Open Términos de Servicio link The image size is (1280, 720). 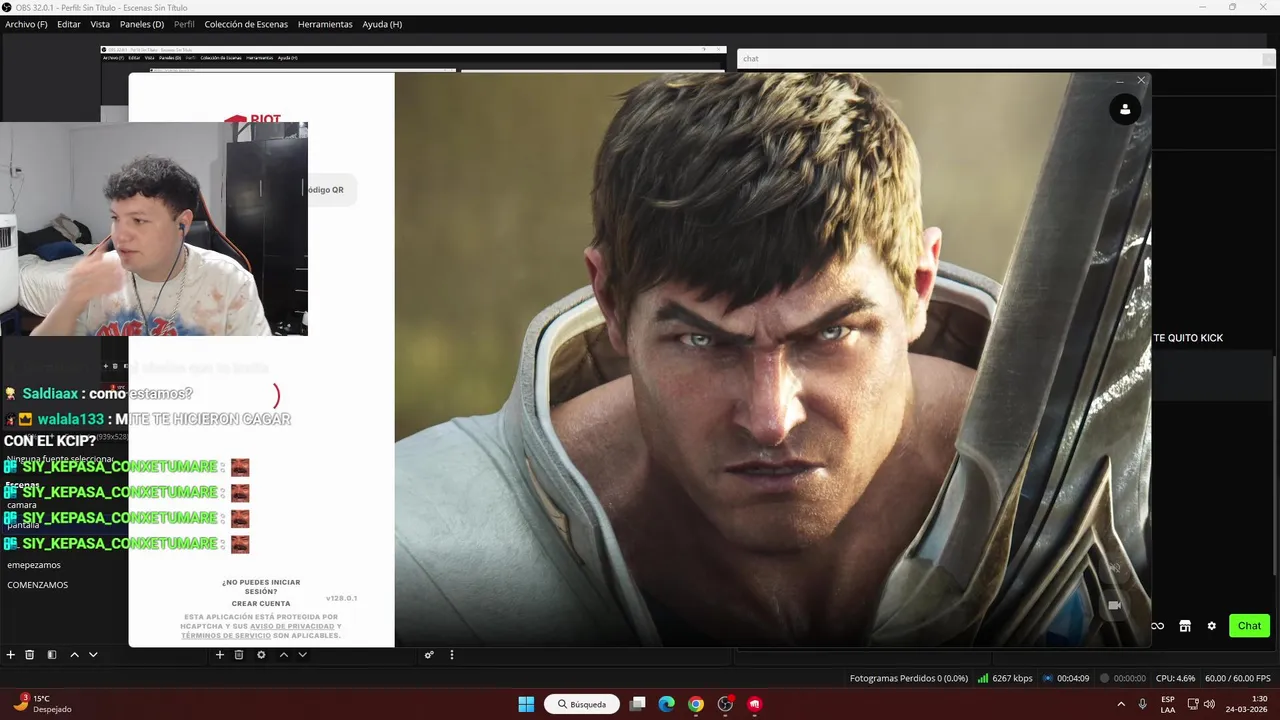(x=226, y=636)
